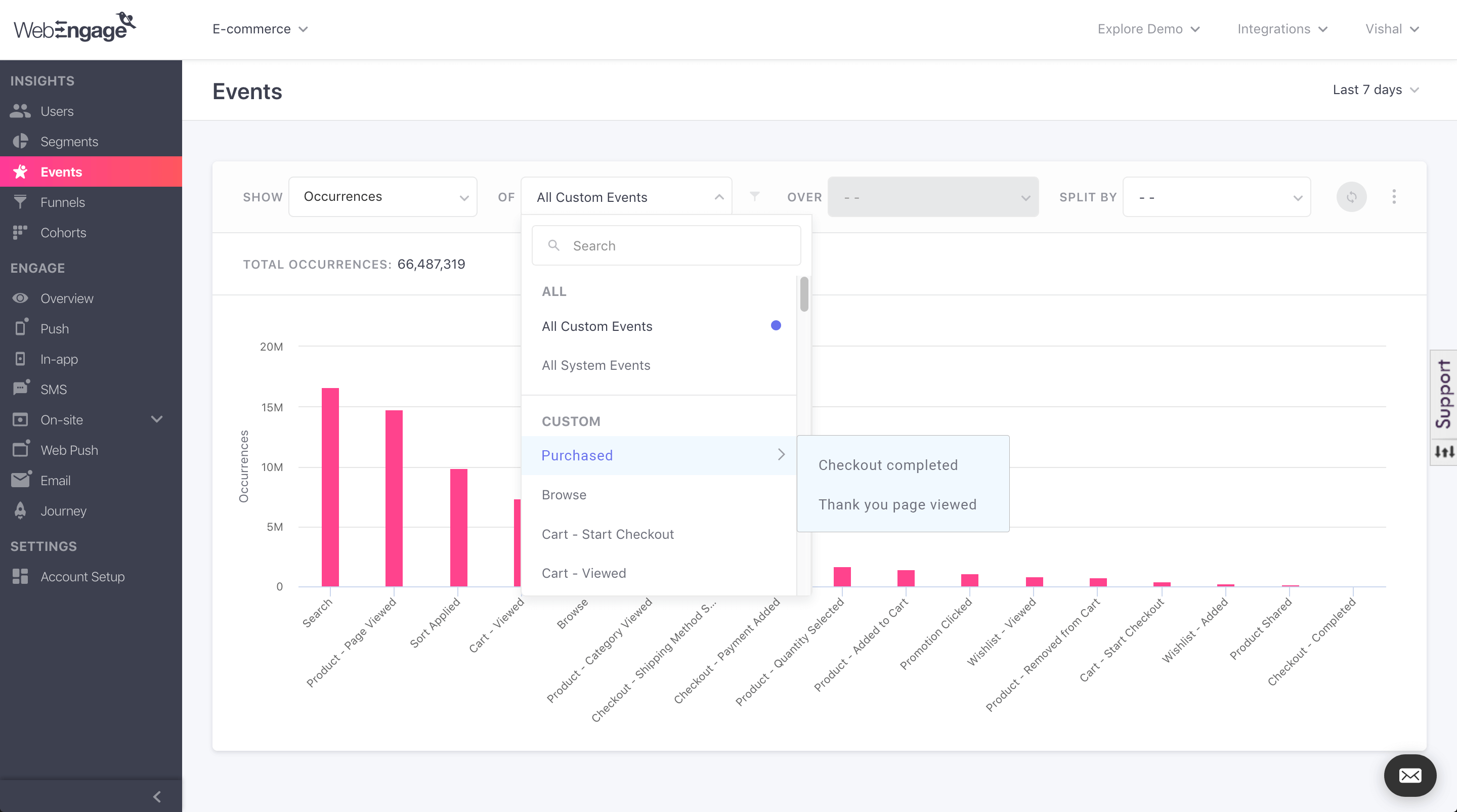Image resolution: width=1457 pixels, height=812 pixels.
Task: Collapse the sidebar with the arrow icon
Action: point(157,797)
